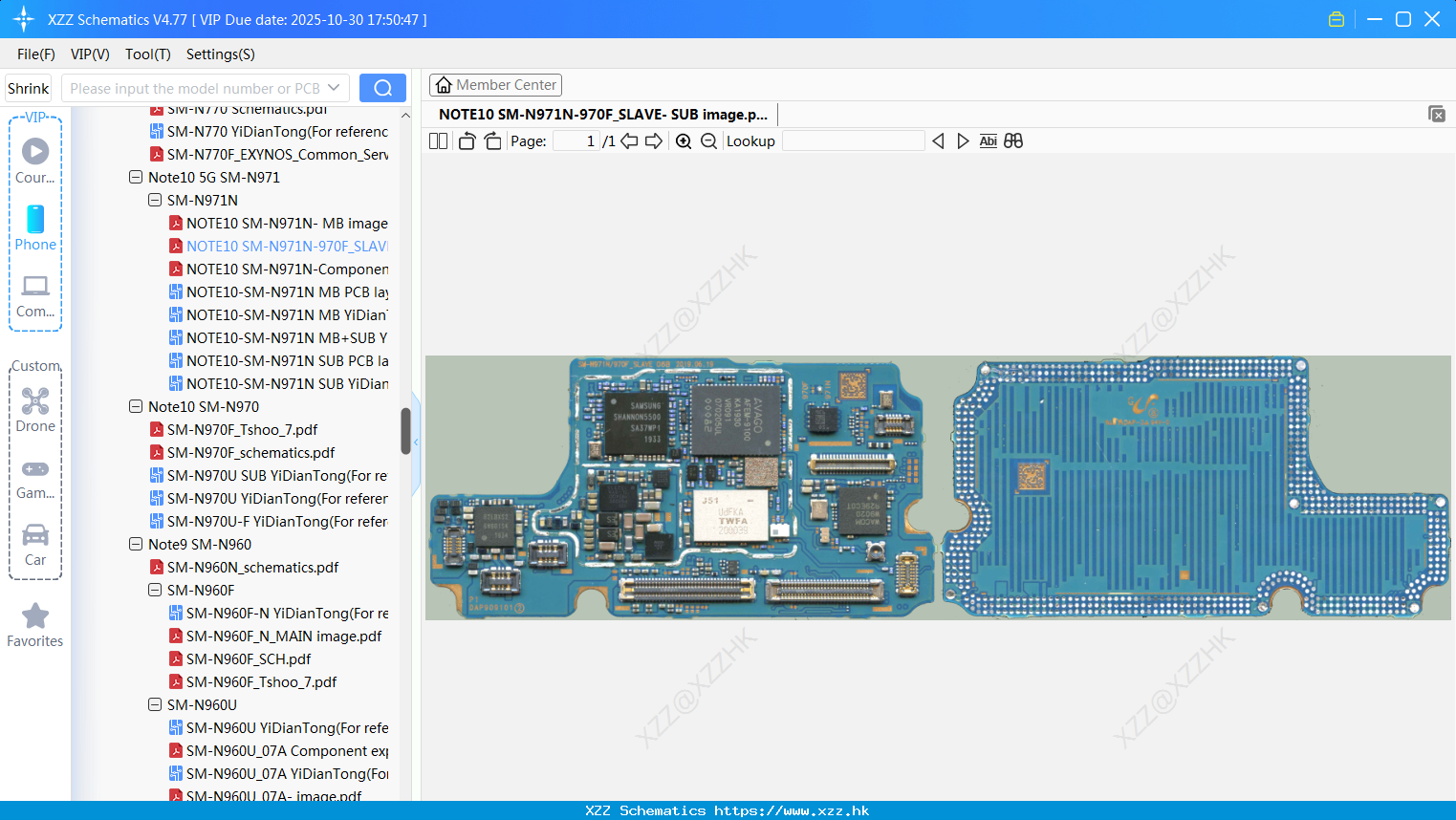1456x820 pixels.
Task: Open SM-N960F_N_MAIN image.pdf
Action: pyautogui.click(x=275, y=636)
